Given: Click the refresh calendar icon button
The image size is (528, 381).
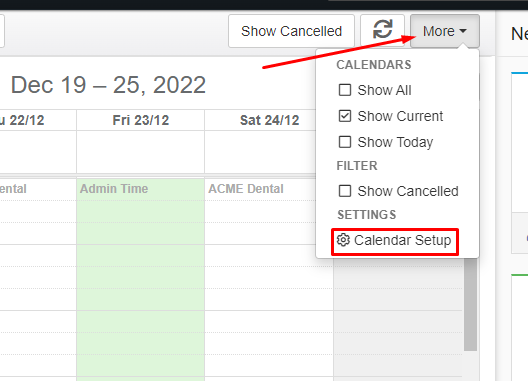Looking at the screenshot, I should (382, 31).
